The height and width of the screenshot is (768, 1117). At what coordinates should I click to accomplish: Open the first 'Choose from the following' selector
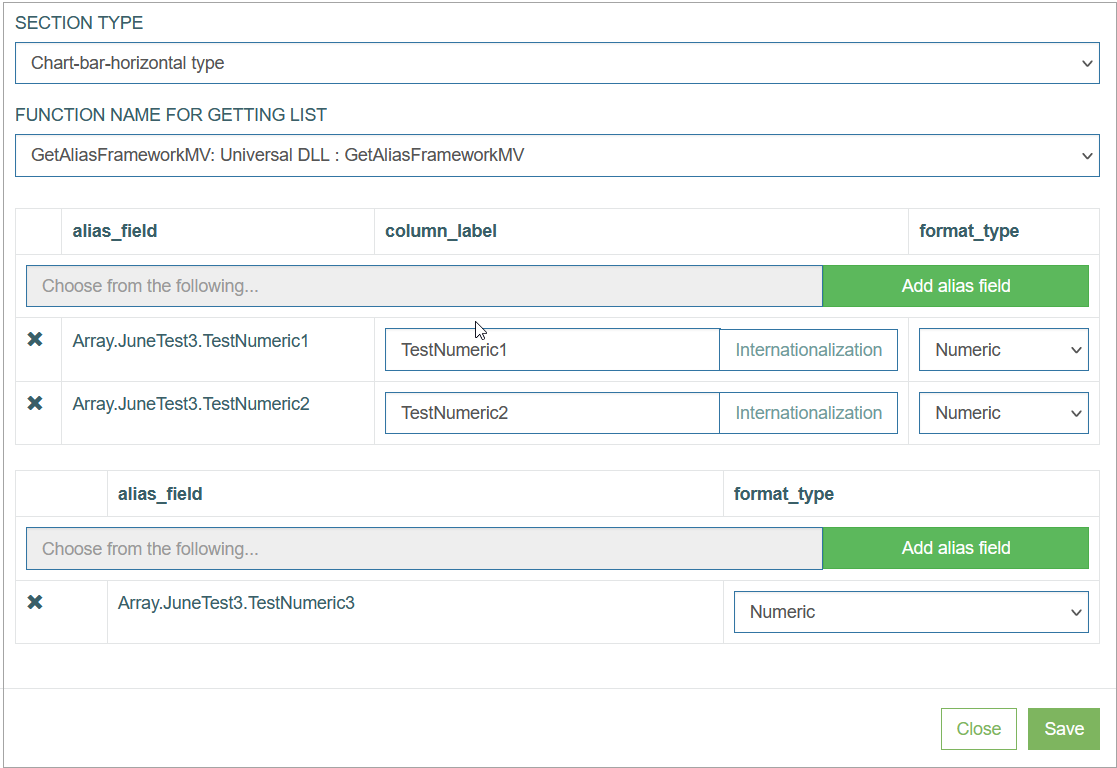(425, 286)
